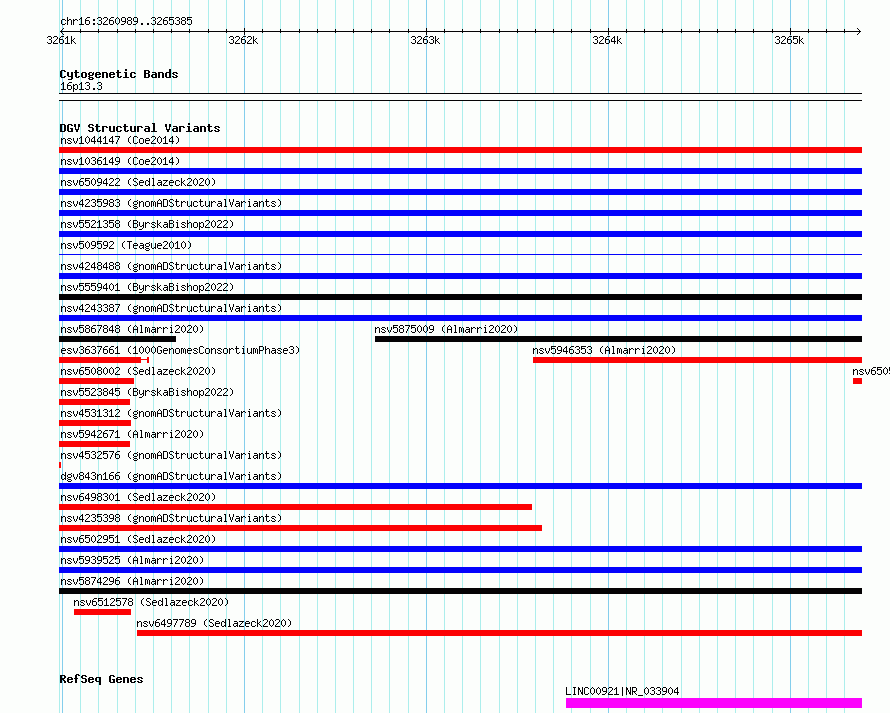The height and width of the screenshot is (713, 890).
Task: Click the 3263k ruler tick label
Action: pyautogui.click(x=425, y=40)
